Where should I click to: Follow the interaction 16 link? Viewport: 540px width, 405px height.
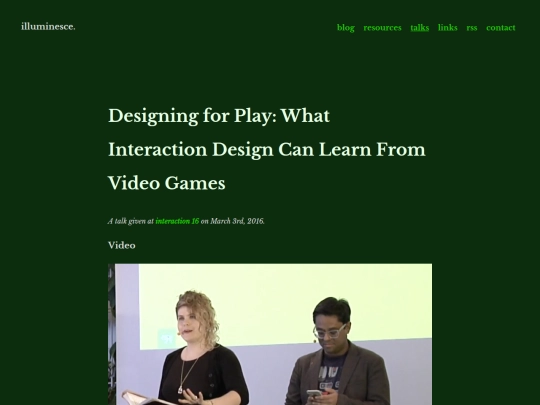[177, 221]
